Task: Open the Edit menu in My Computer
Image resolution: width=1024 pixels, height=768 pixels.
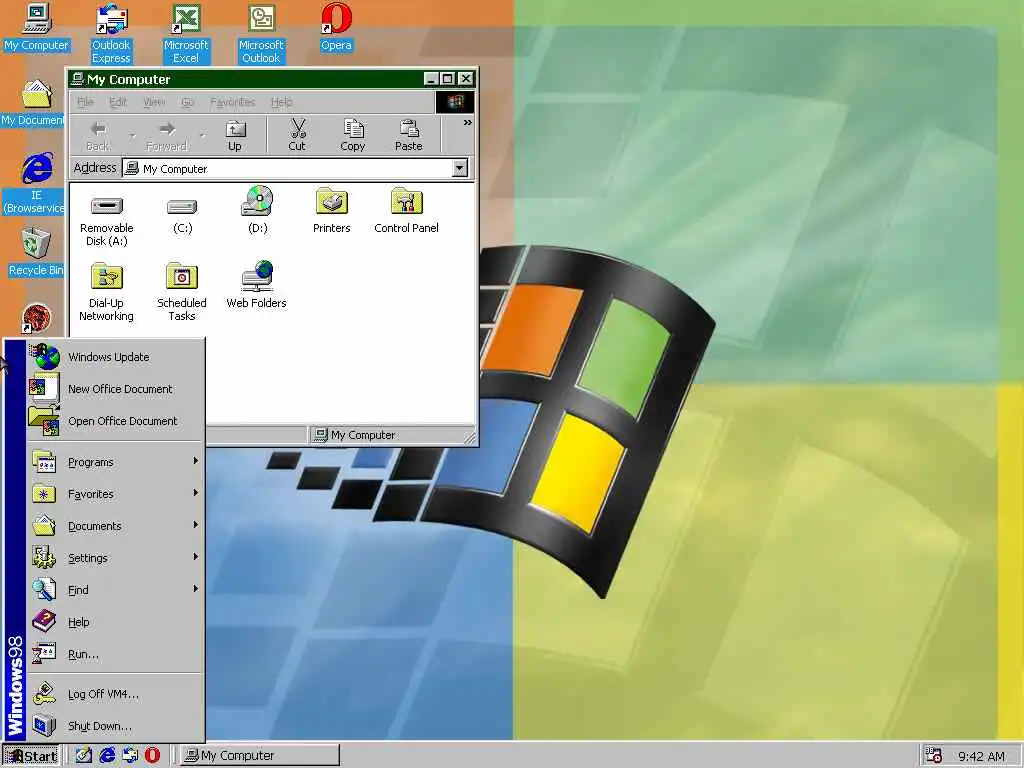Action: pyautogui.click(x=118, y=102)
